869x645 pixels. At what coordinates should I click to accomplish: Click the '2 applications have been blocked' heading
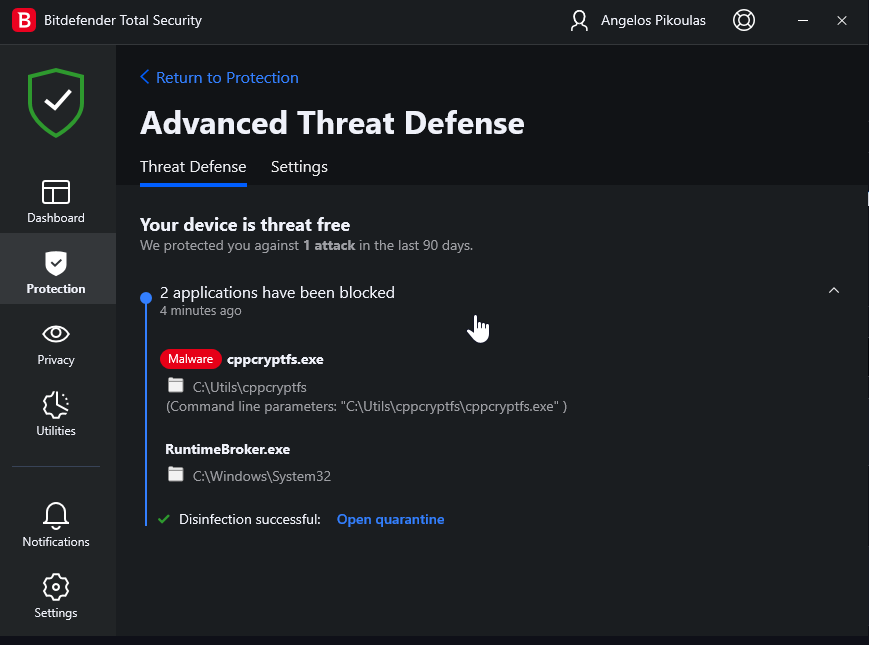[277, 293]
